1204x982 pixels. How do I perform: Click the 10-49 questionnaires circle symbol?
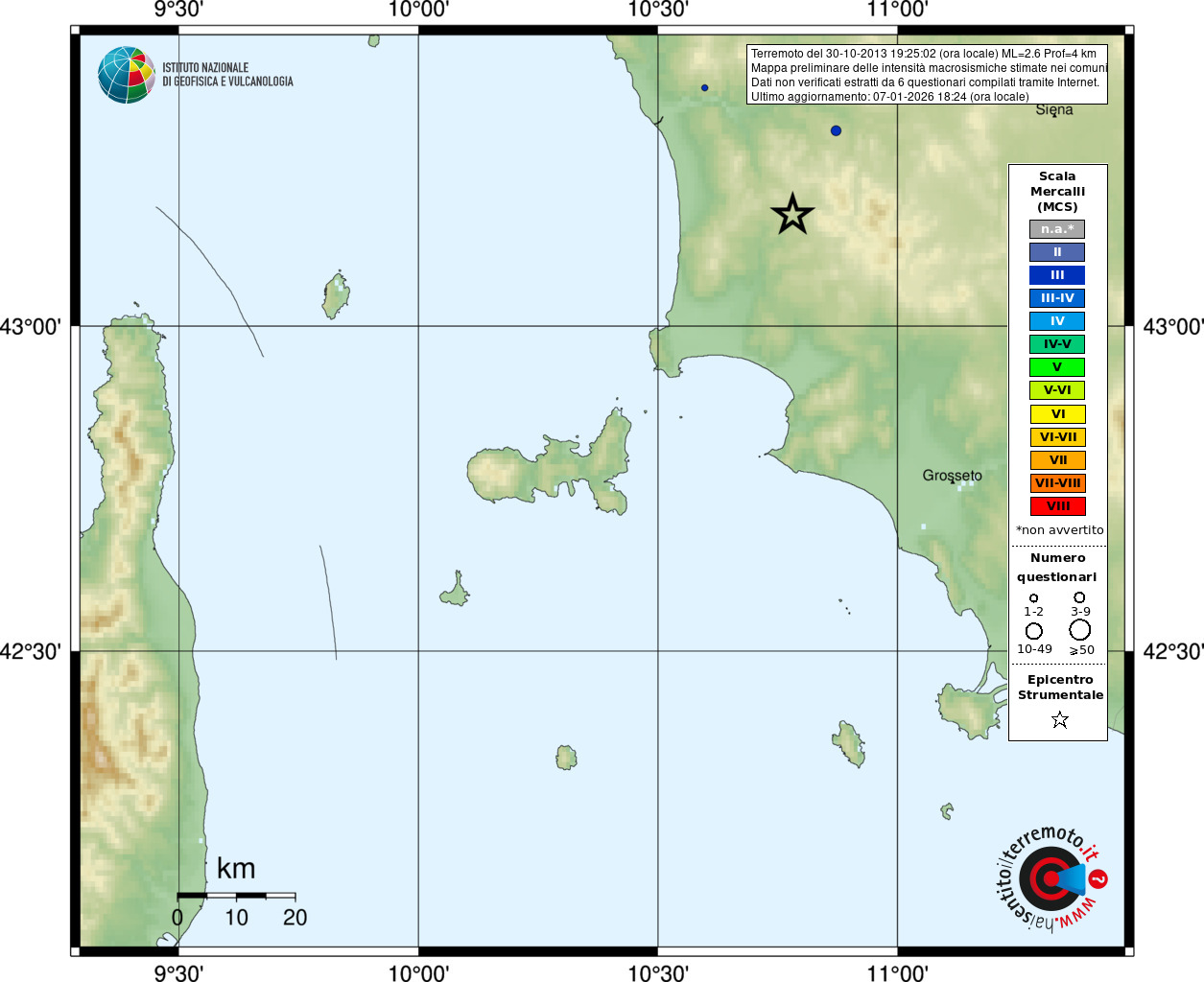pyautogui.click(x=1034, y=631)
